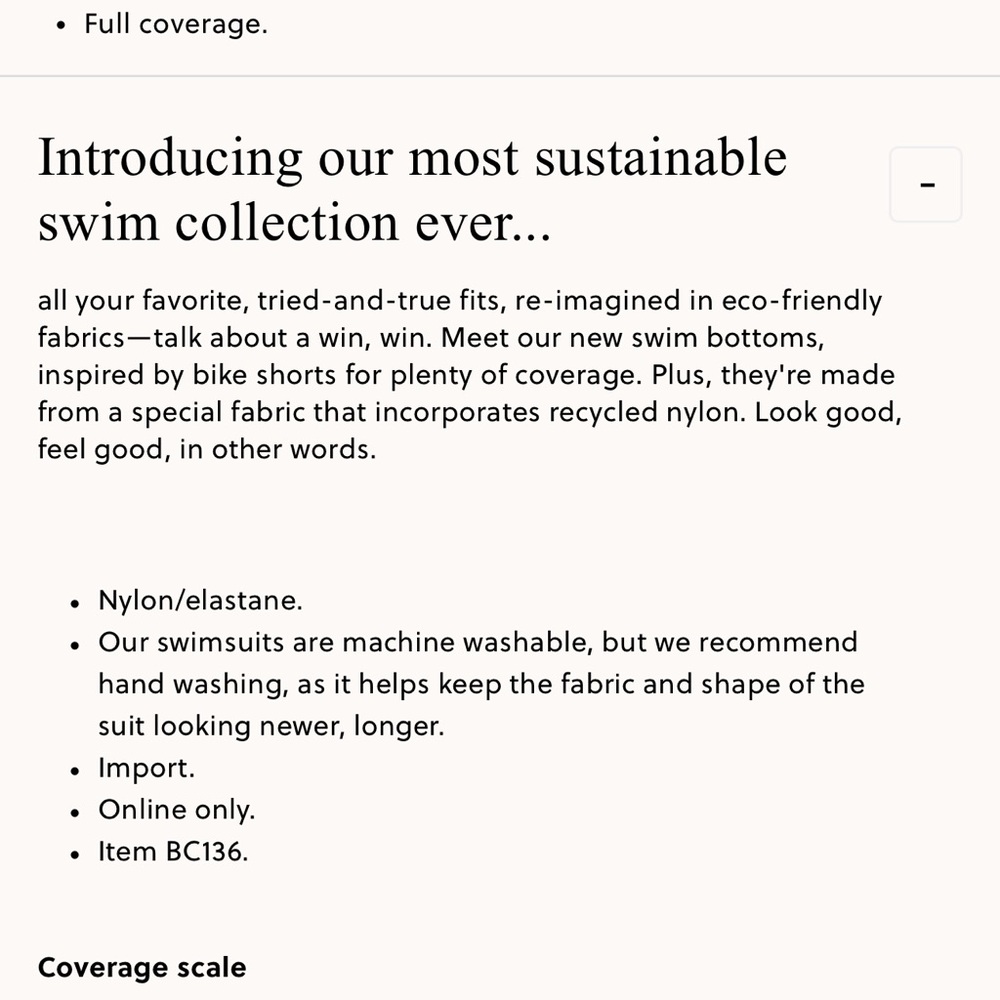Click the 'Coverage scale' bold heading
The image size is (1000, 1000).
pos(142,967)
